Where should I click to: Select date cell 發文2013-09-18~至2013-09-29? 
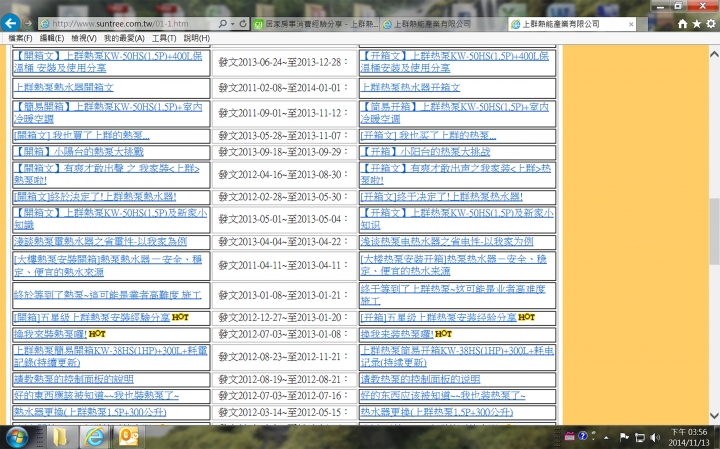click(x=282, y=152)
